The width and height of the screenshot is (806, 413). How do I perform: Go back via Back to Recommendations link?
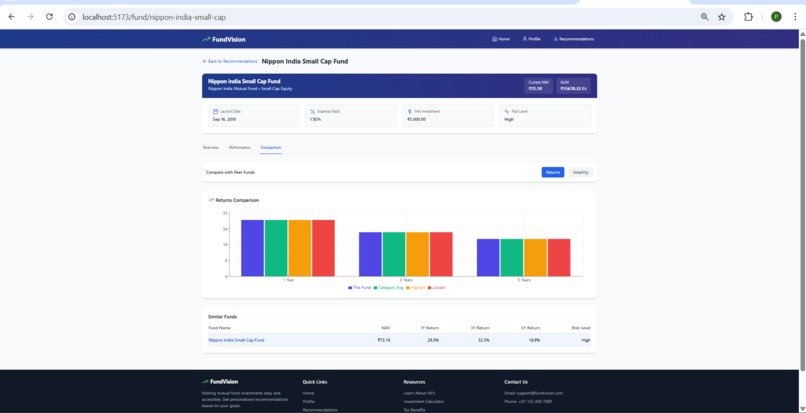tap(230, 61)
